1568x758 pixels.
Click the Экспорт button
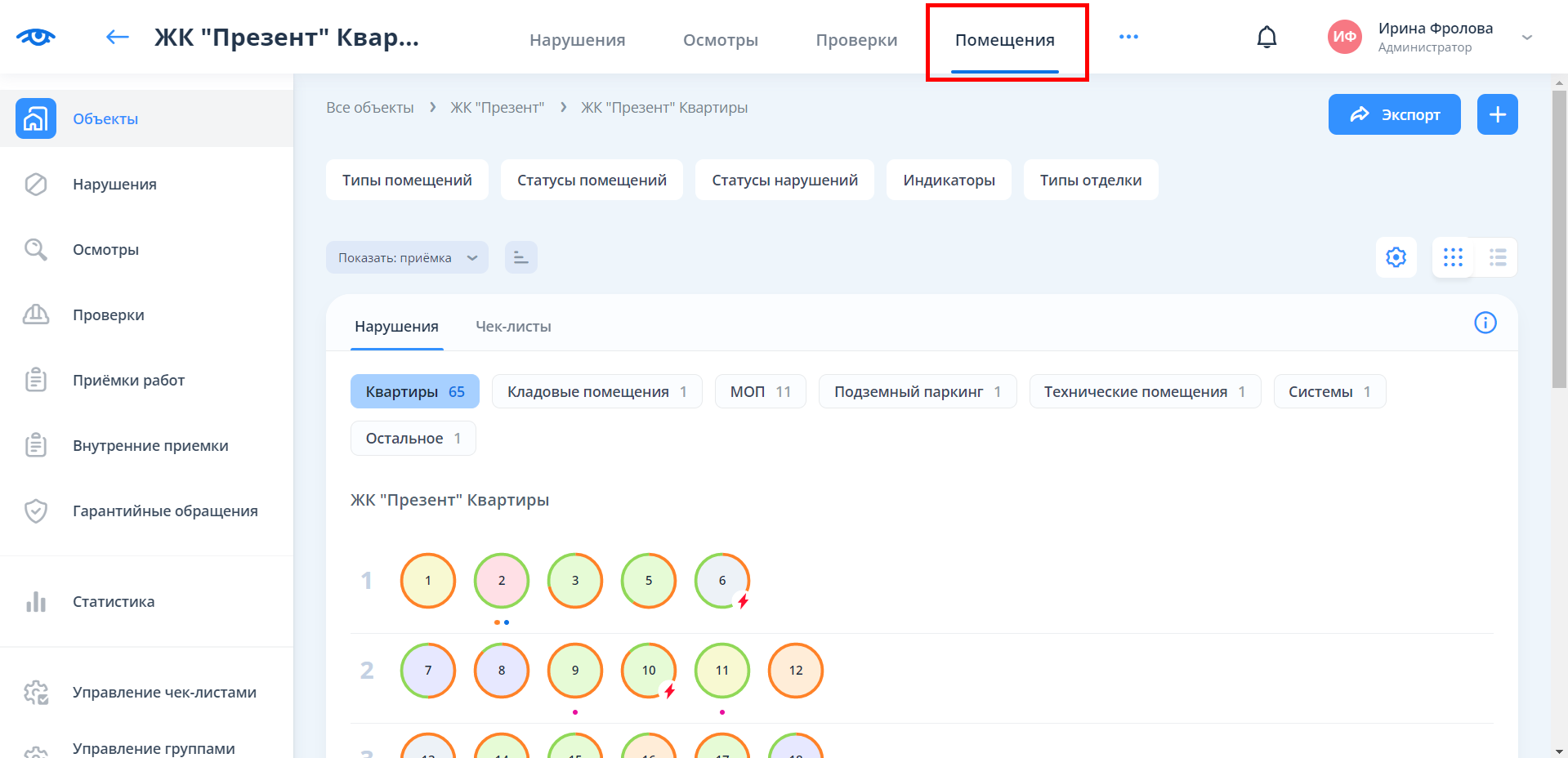[x=1394, y=114]
